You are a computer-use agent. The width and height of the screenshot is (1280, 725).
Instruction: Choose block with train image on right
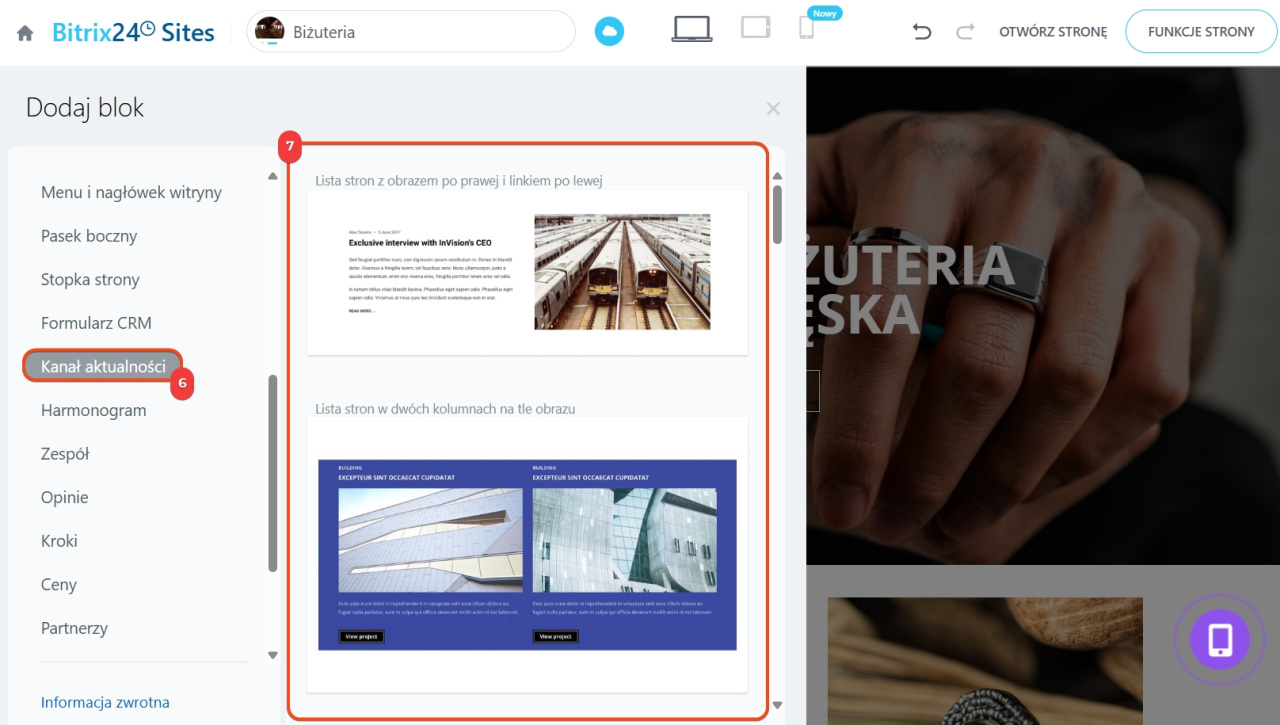tap(527, 272)
